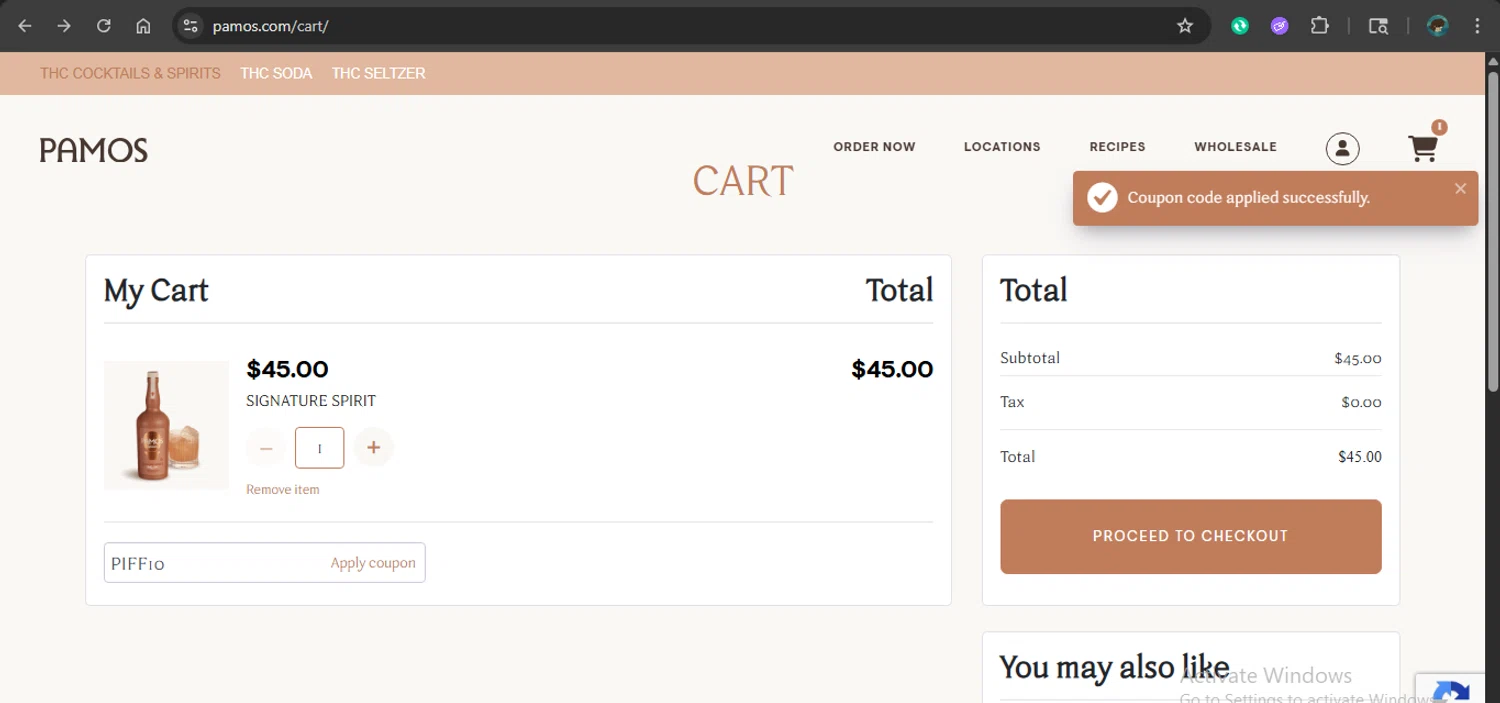The image size is (1500, 703).
Task: Open the search-tabs icon beside extensions
Action: coord(1378,26)
